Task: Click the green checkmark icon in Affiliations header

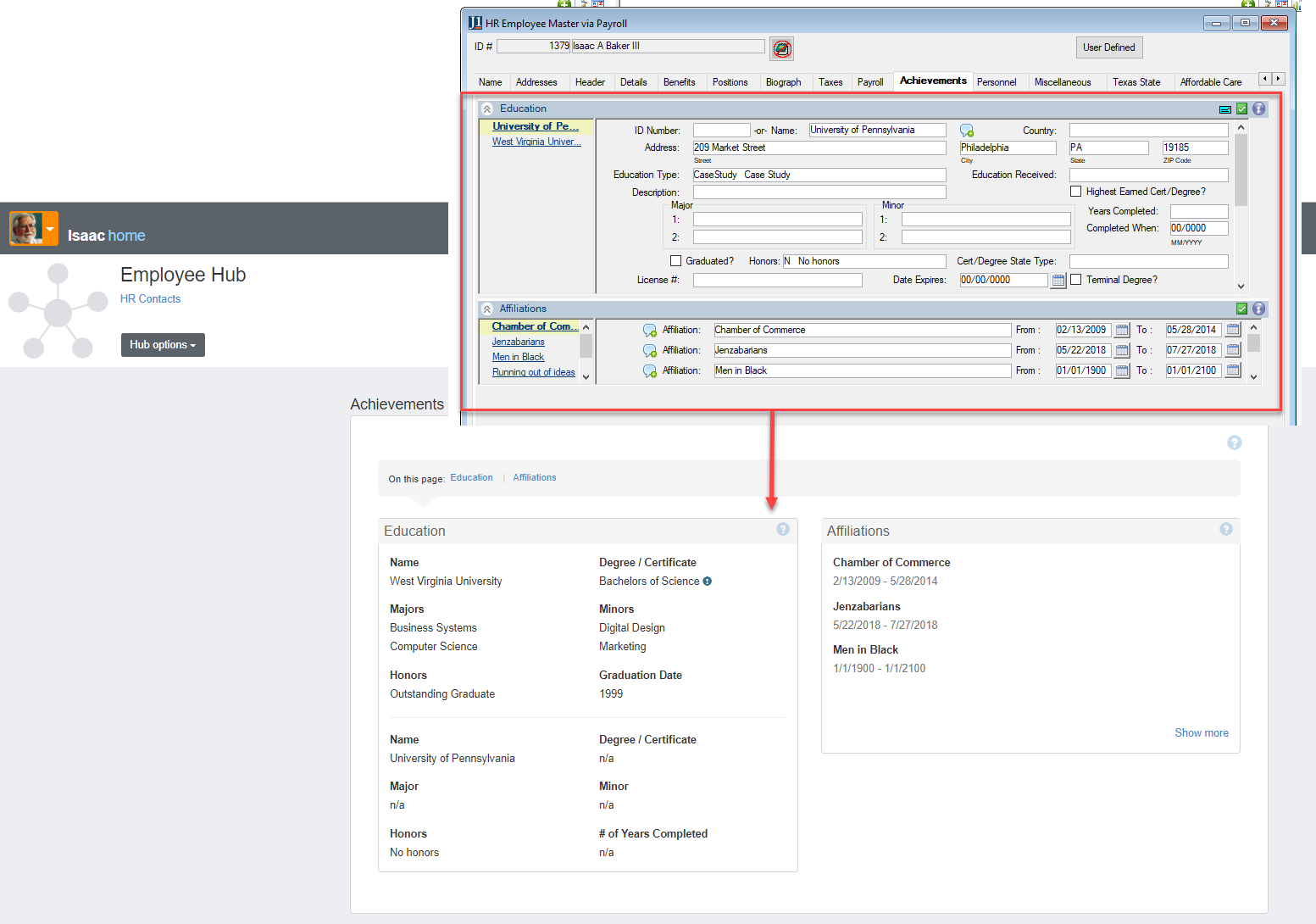Action: click(x=1241, y=309)
